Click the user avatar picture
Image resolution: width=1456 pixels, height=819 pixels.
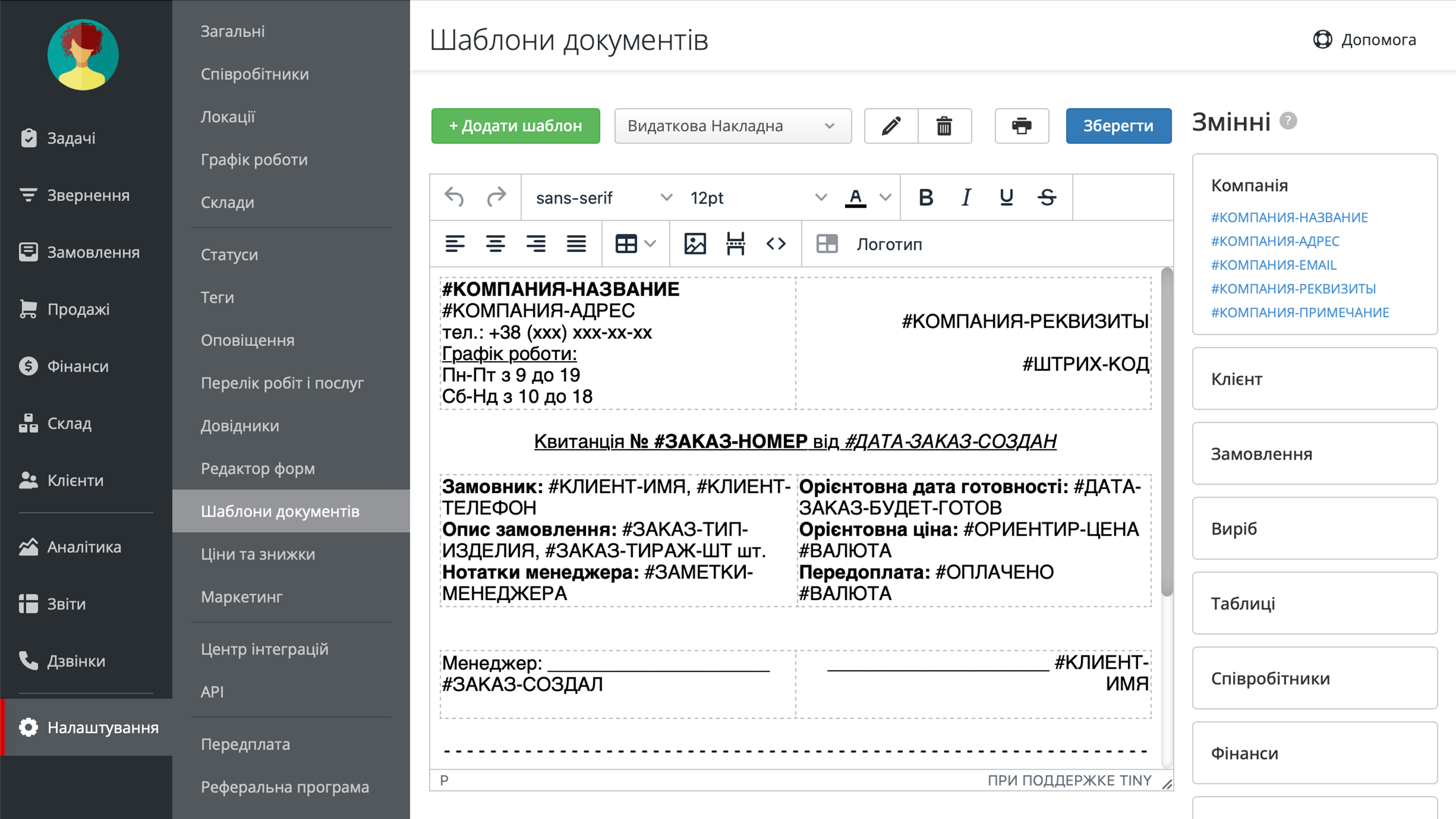click(83, 55)
